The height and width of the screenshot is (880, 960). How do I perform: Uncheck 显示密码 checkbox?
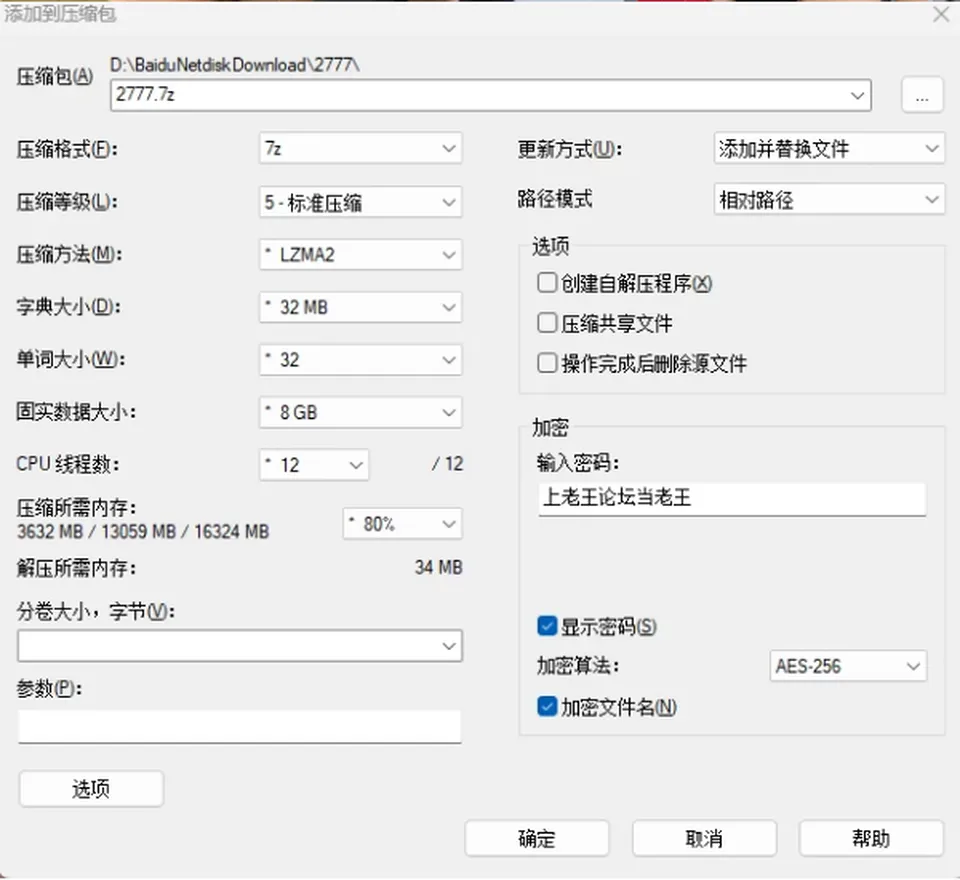[x=546, y=626]
